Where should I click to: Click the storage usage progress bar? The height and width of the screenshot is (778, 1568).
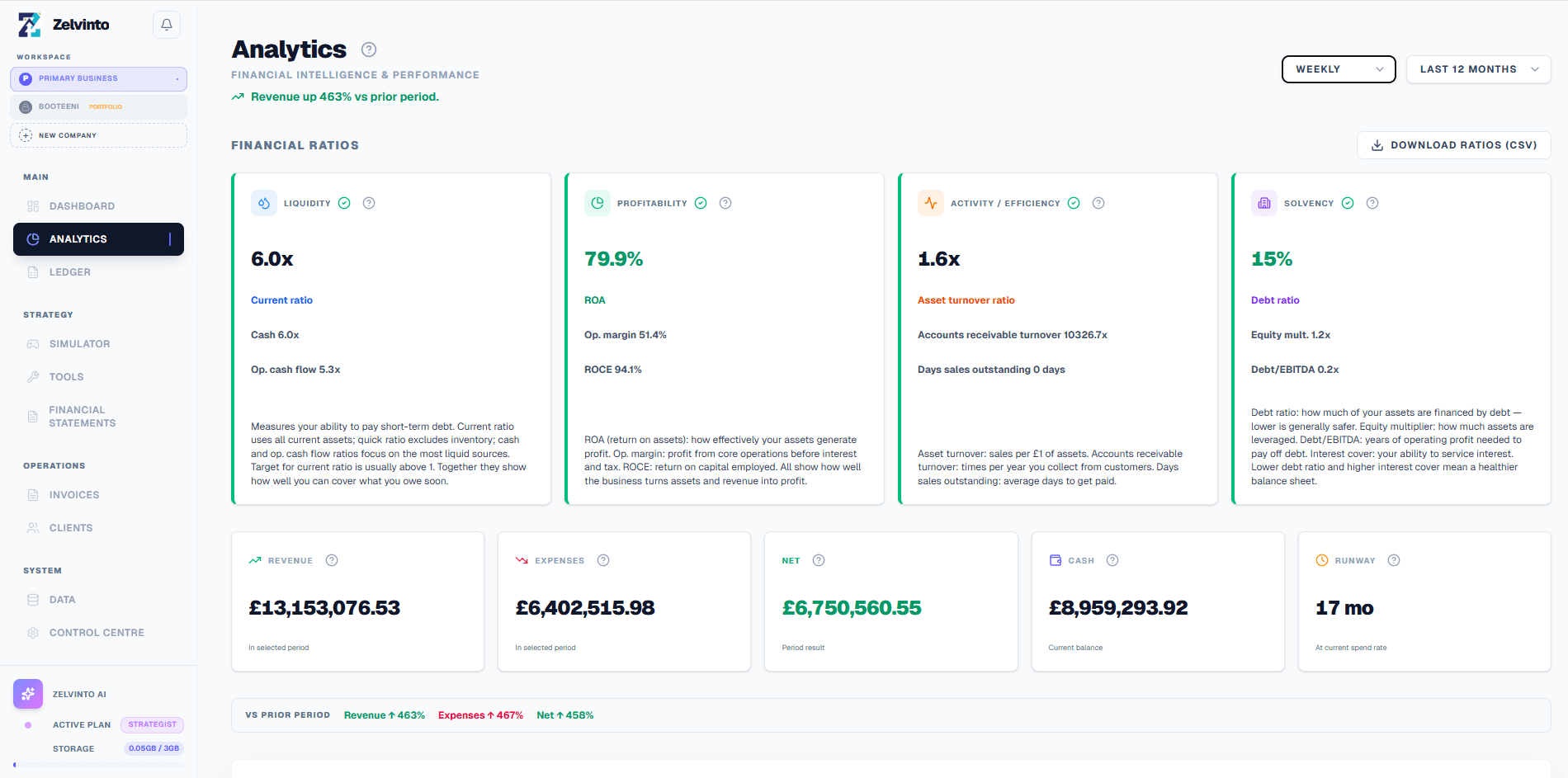[x=98, y=765]
